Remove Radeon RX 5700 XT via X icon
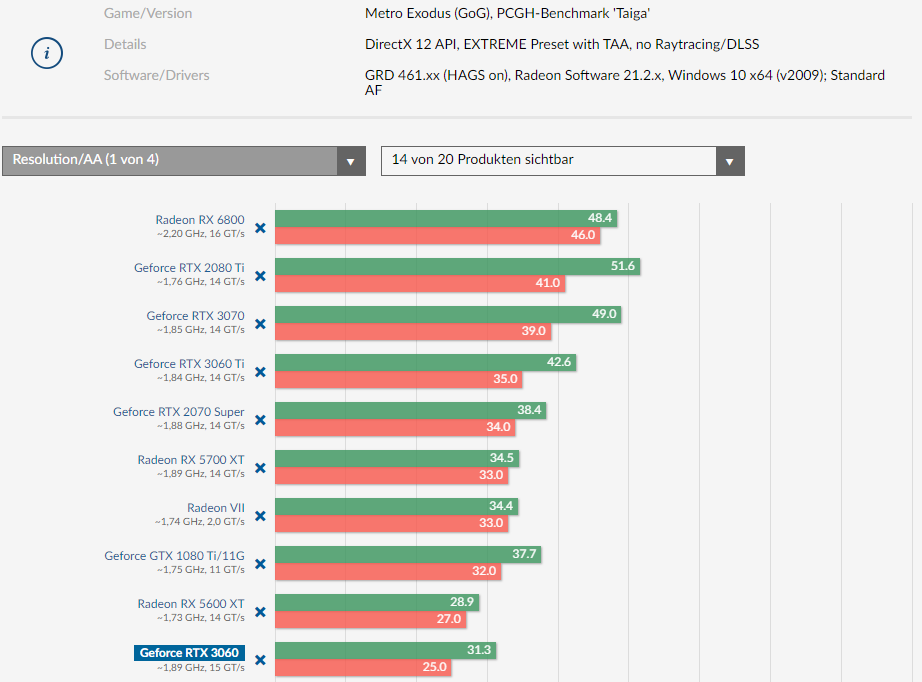 [260, 468]
